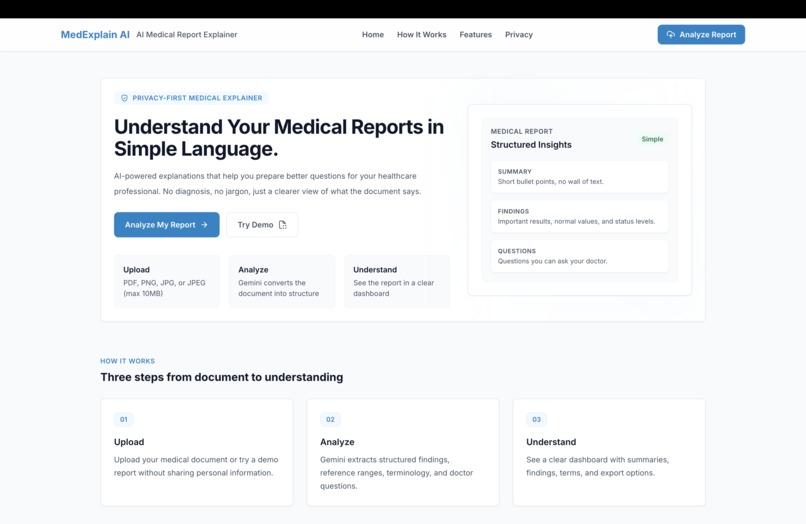
Task: Click 'See the report in a clear dashboard' text
Action: click(393, 288)
